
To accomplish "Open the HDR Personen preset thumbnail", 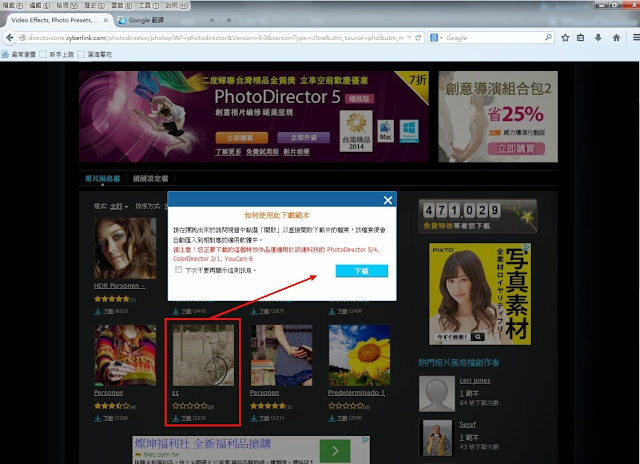I will click(125, 248).
